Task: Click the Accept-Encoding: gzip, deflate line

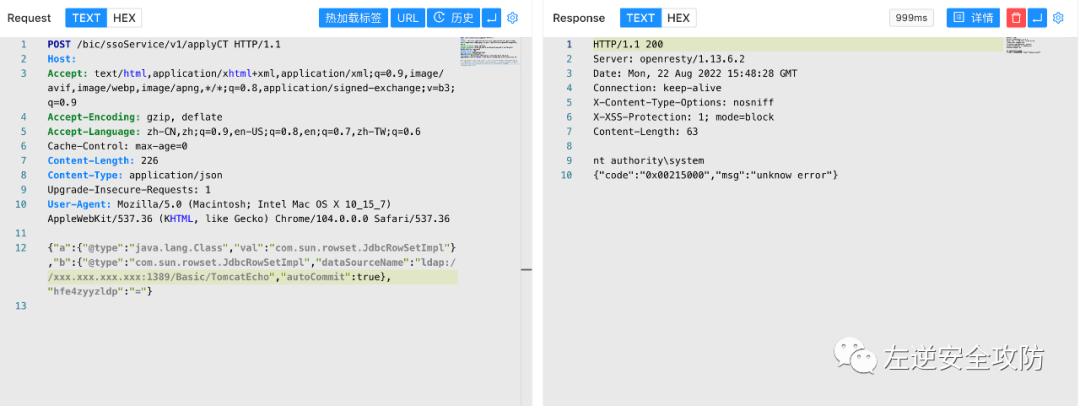Action: [x=135, y=117]
